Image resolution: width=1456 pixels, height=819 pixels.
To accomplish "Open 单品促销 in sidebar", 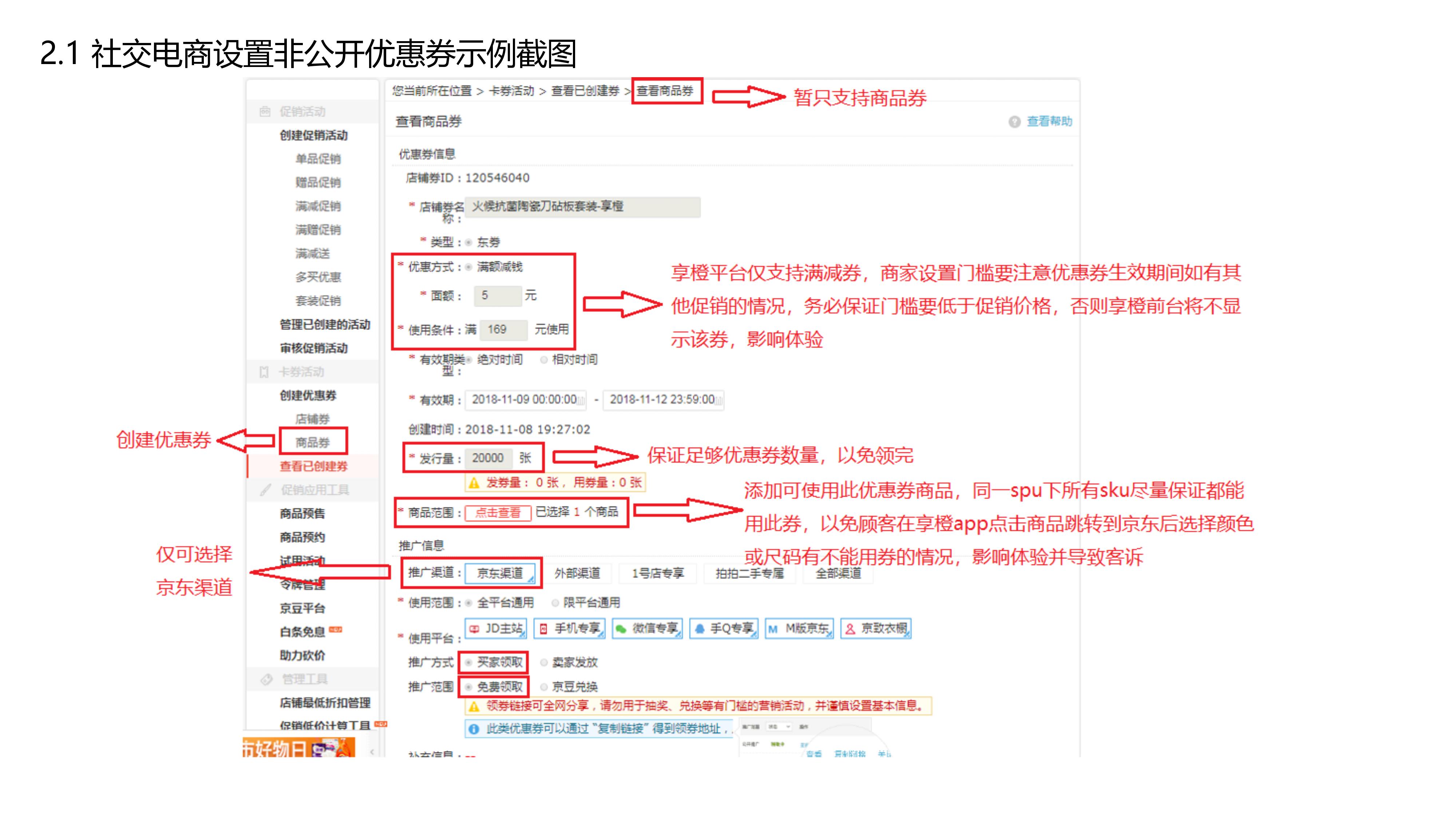I will (x=318, y=159).
